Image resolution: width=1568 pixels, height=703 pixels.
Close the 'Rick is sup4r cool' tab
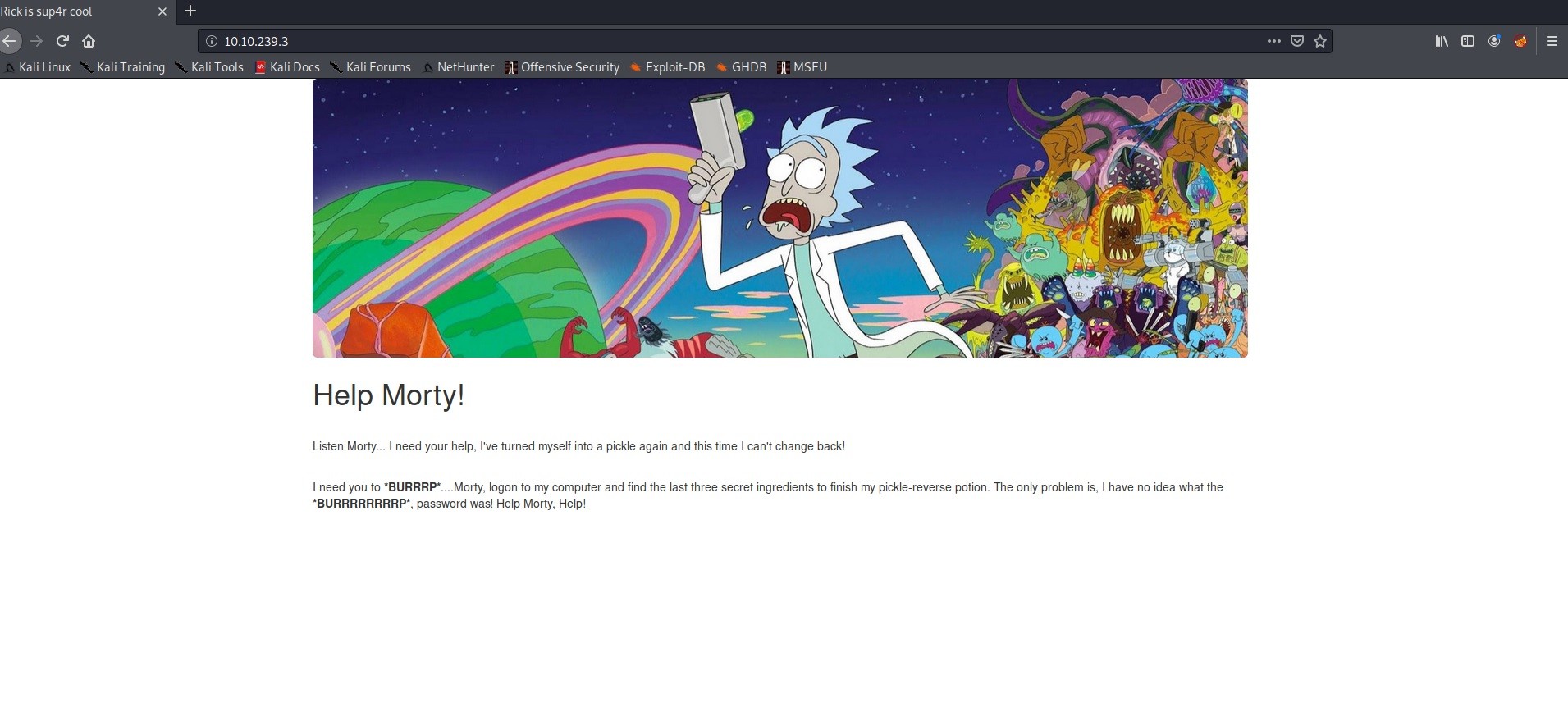[162, 11]
